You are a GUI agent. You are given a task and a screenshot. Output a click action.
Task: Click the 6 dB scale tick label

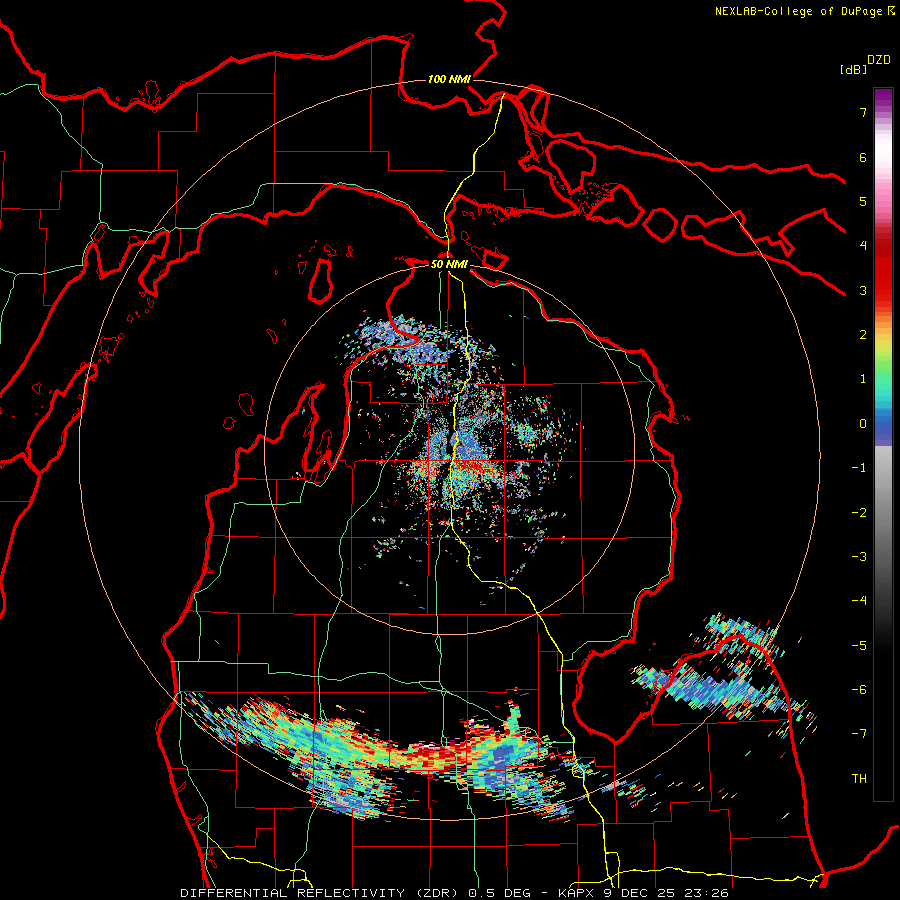863,157
